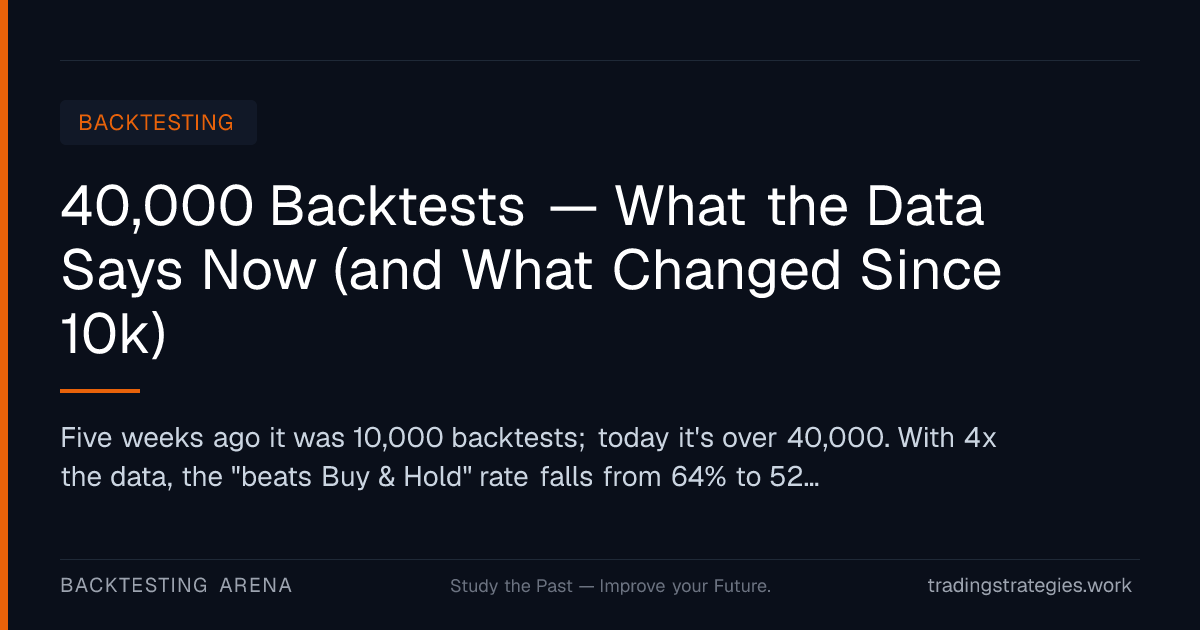The width and height of the screenshot is (1200, 630).
Task: Click "Improve your Future." in footer tagline
Action: [685, 586]
